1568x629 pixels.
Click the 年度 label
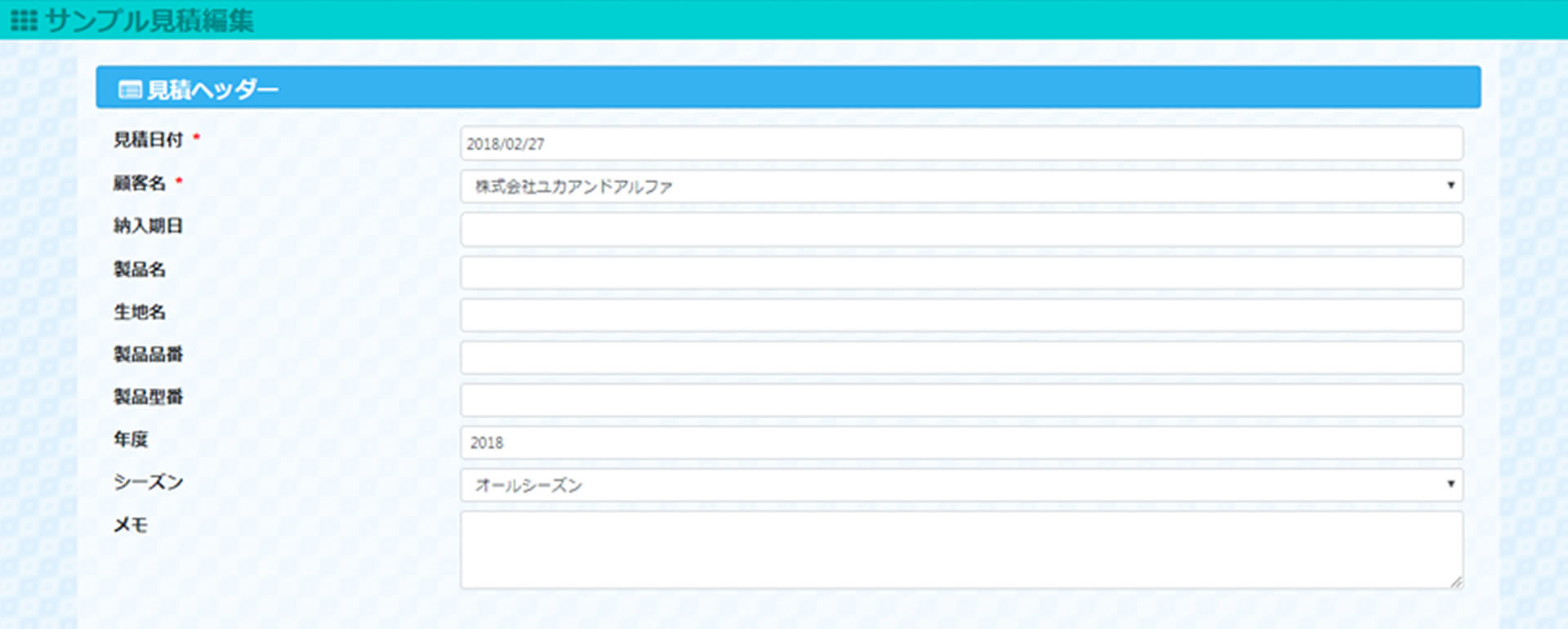pyautogui.click(x=131, y=439)
